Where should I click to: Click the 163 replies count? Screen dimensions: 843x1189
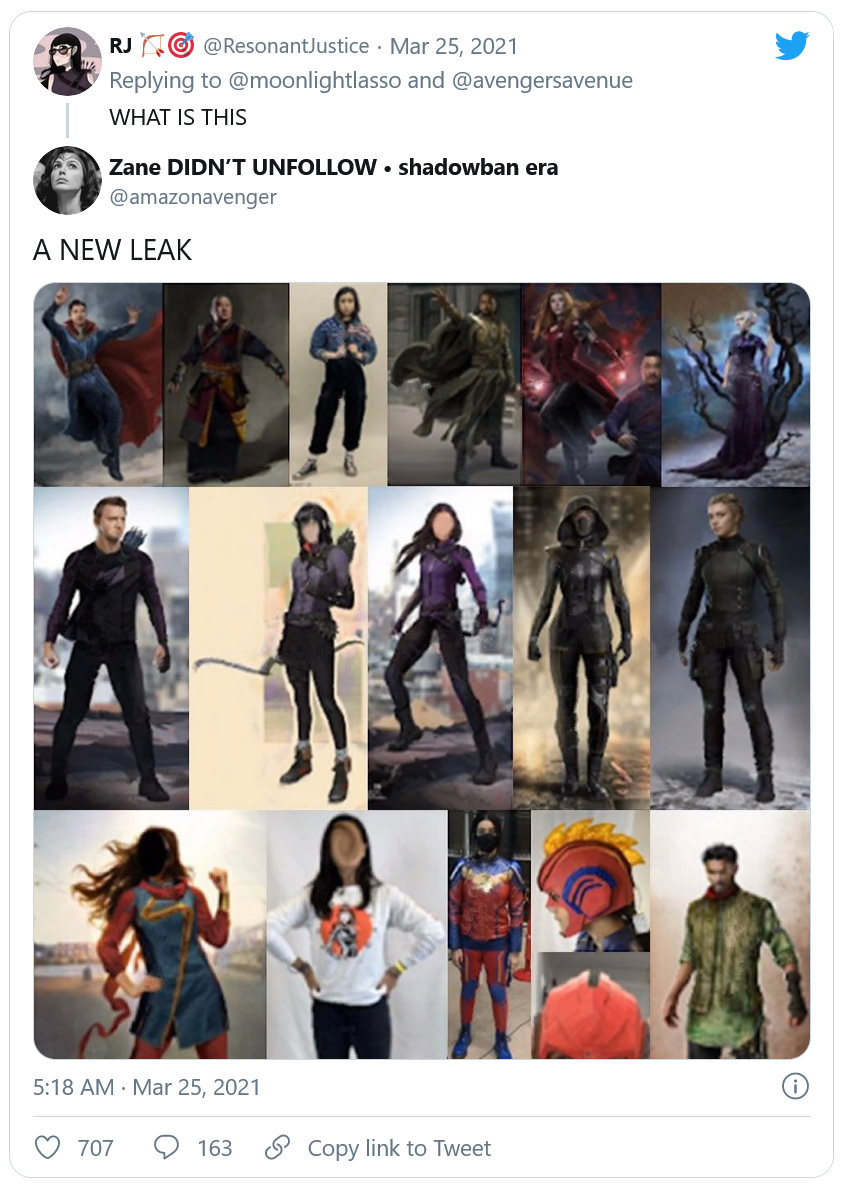(x=215, y=1148)
